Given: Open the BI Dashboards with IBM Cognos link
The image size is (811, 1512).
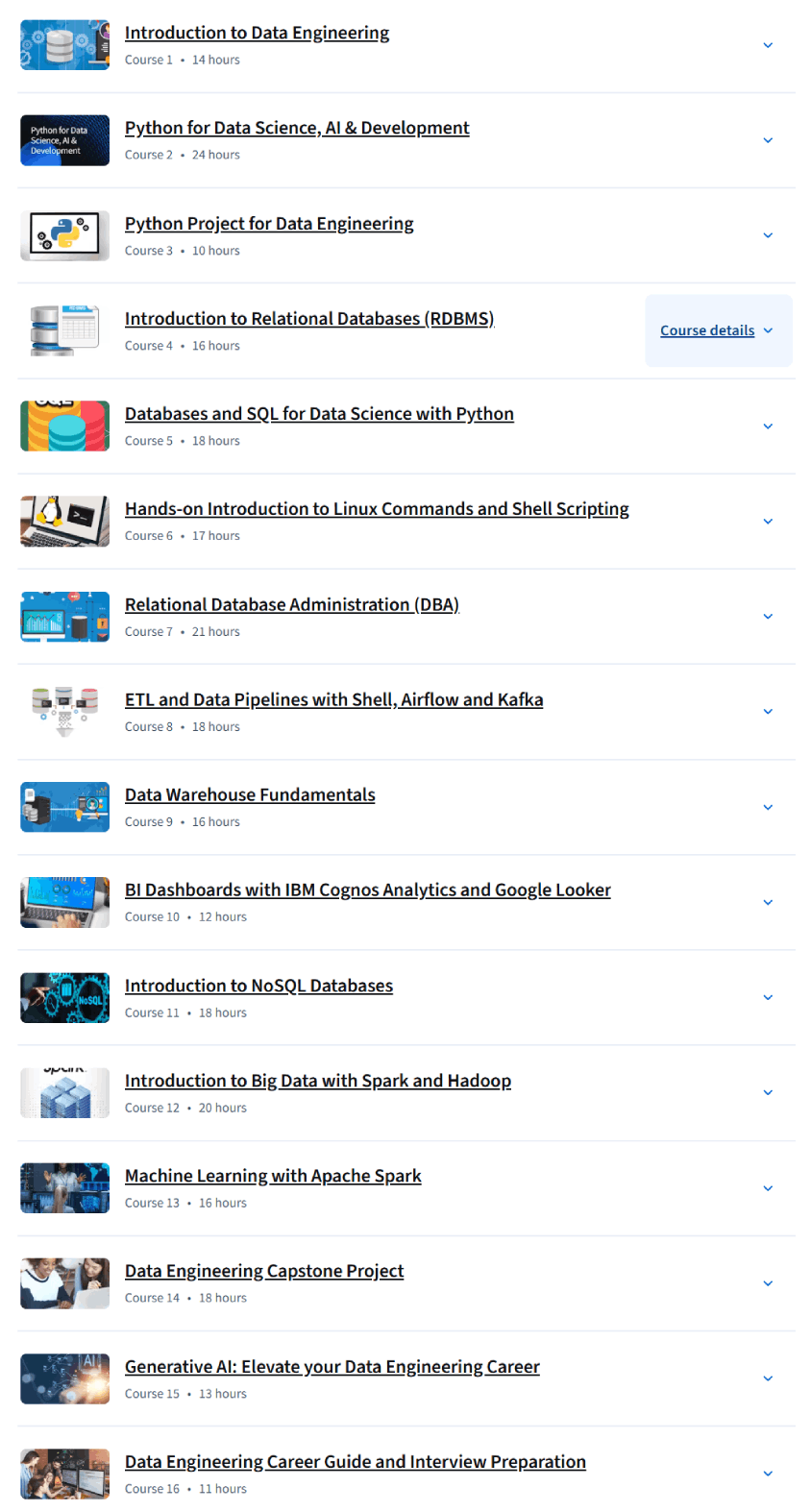Looking at the screenshot, I should (x=368, y=890).
